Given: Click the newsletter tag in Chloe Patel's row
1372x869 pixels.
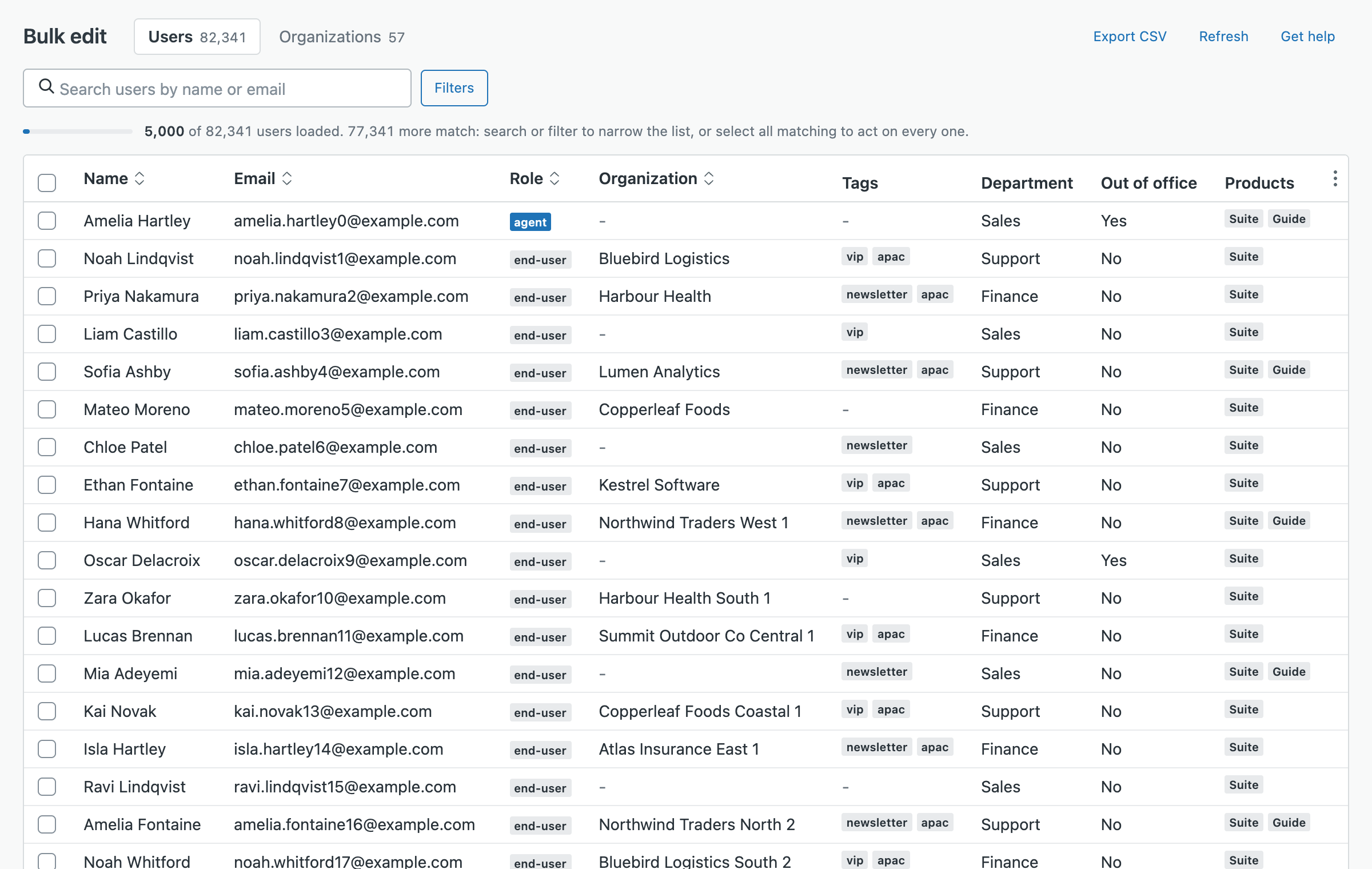Looking at the screenshot, I should (x=877, y=445).
